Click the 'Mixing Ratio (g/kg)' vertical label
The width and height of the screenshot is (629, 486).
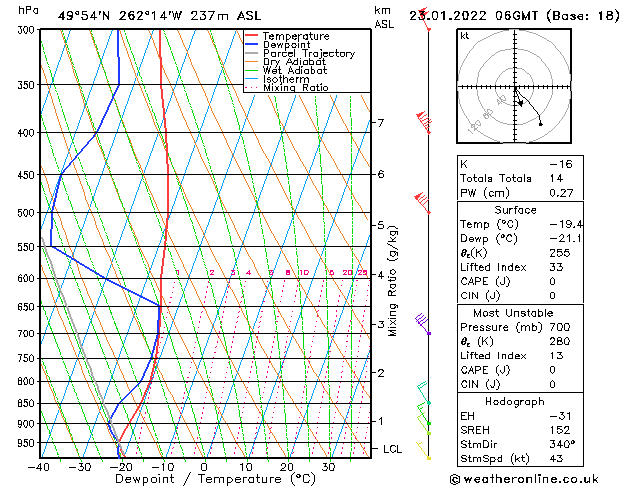[x=393, y=281]
